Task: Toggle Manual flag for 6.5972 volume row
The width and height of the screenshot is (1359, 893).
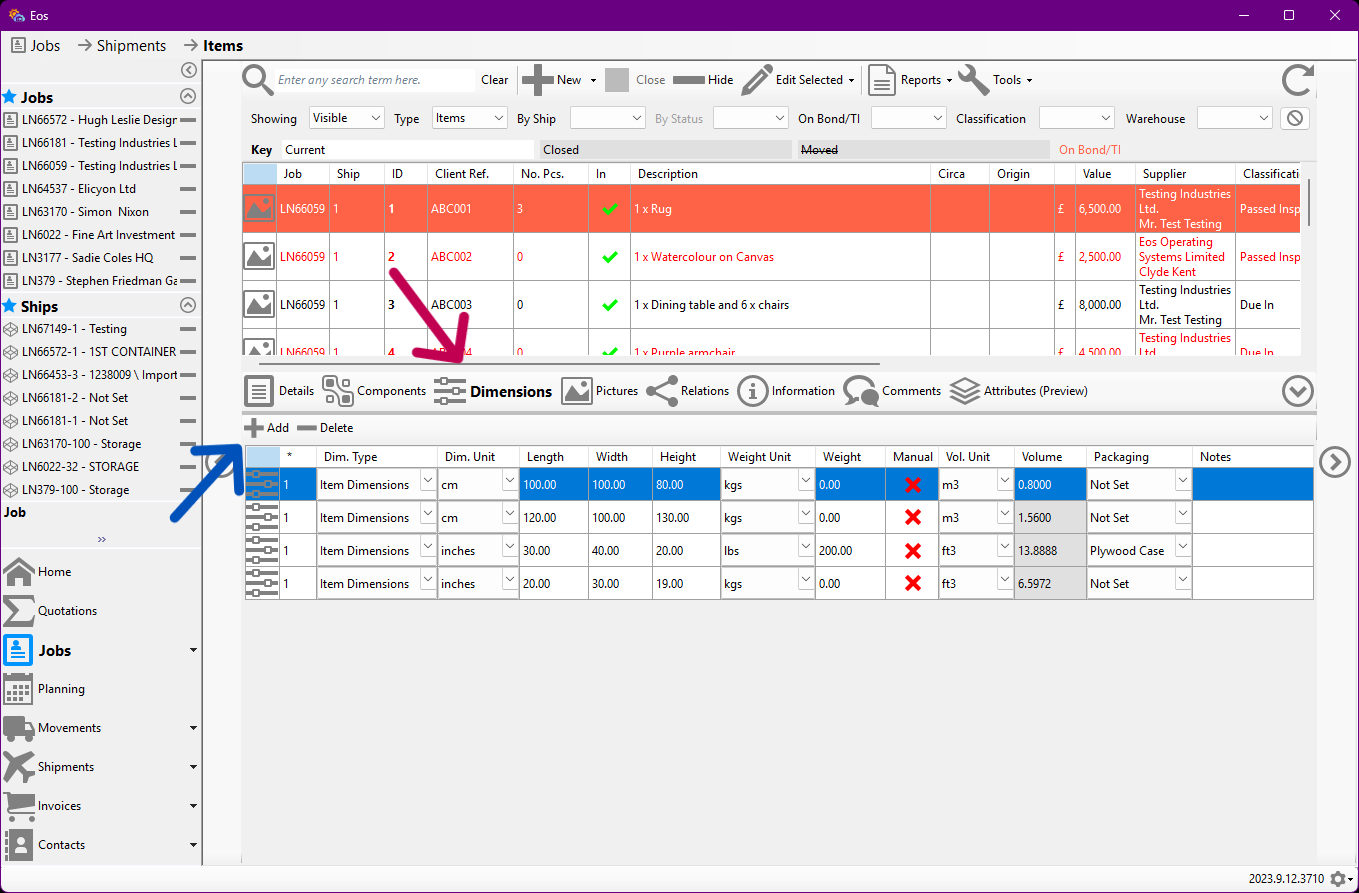Action: (912, 583)
